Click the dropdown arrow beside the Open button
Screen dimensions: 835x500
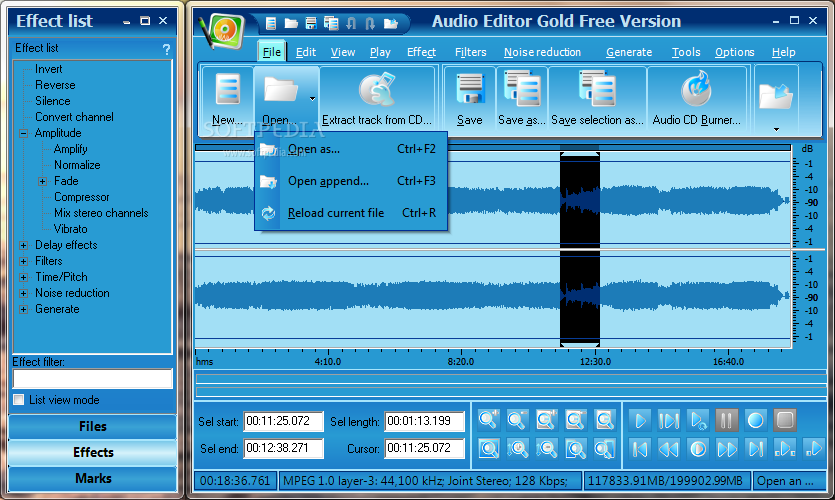click(313, 99)
